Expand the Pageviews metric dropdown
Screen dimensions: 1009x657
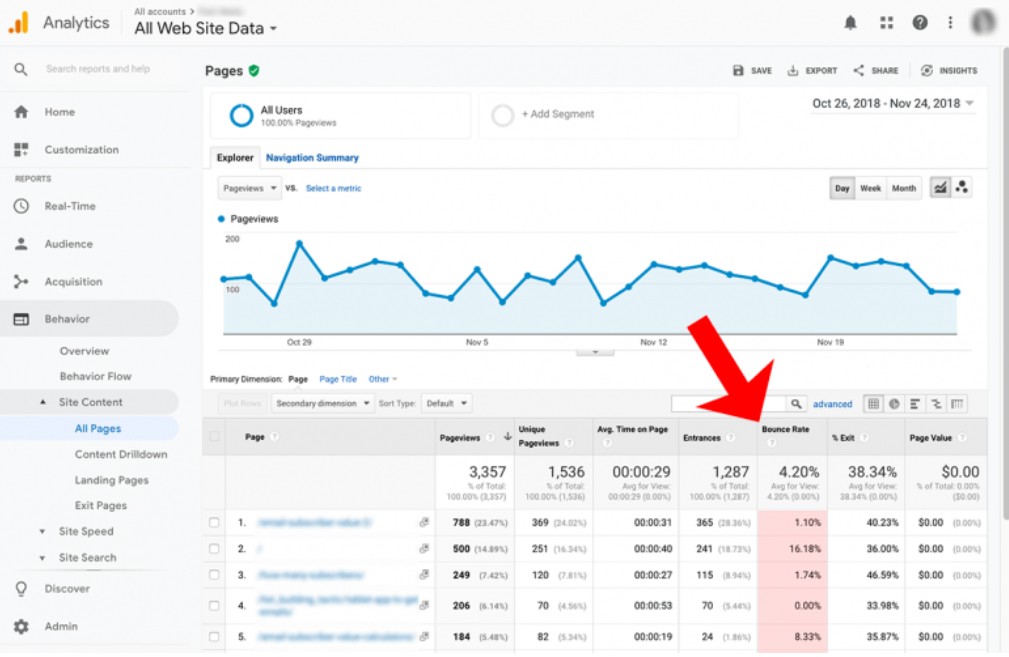coord(249,188)
